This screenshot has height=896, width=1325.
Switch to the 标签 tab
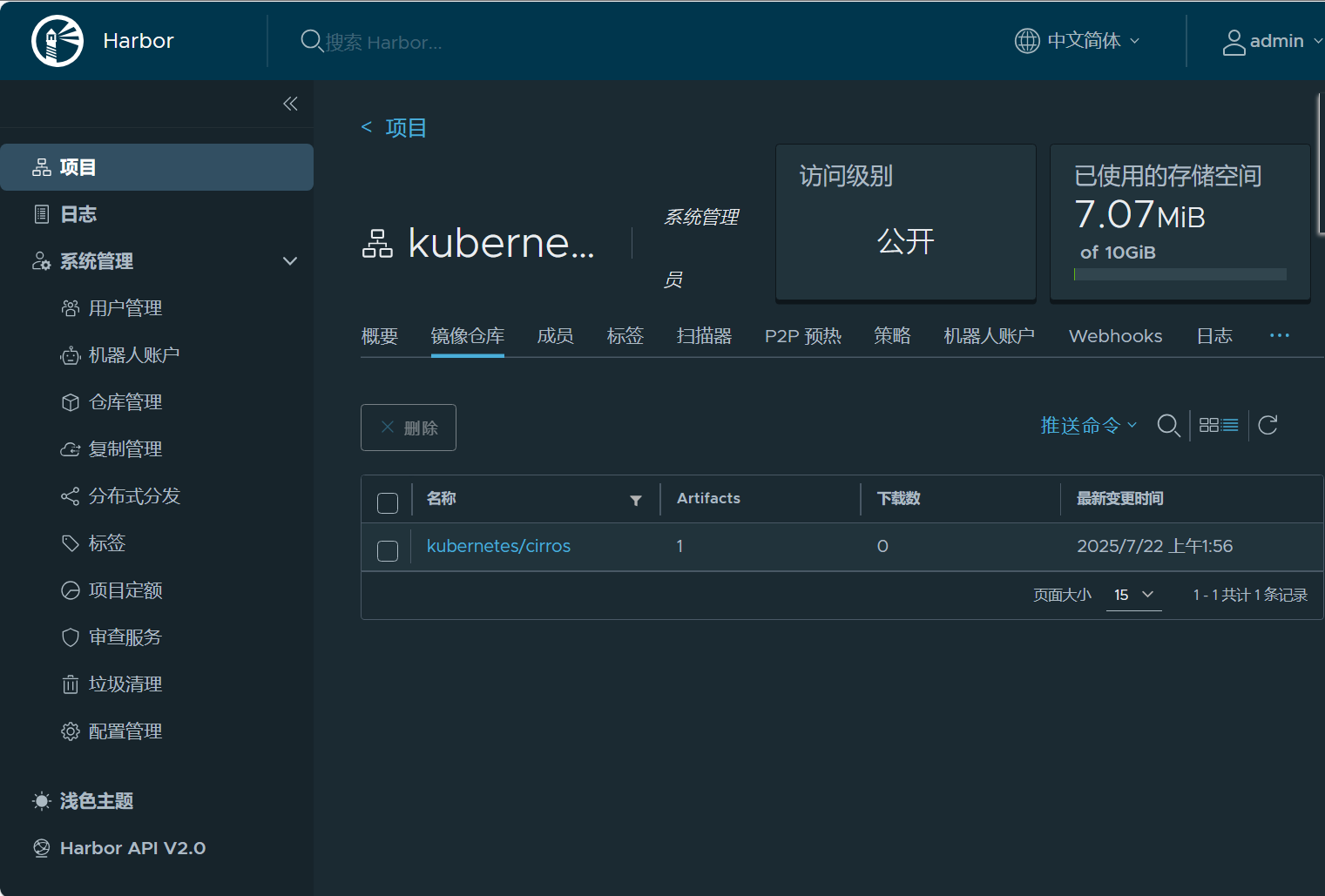(x=625, y=336)
